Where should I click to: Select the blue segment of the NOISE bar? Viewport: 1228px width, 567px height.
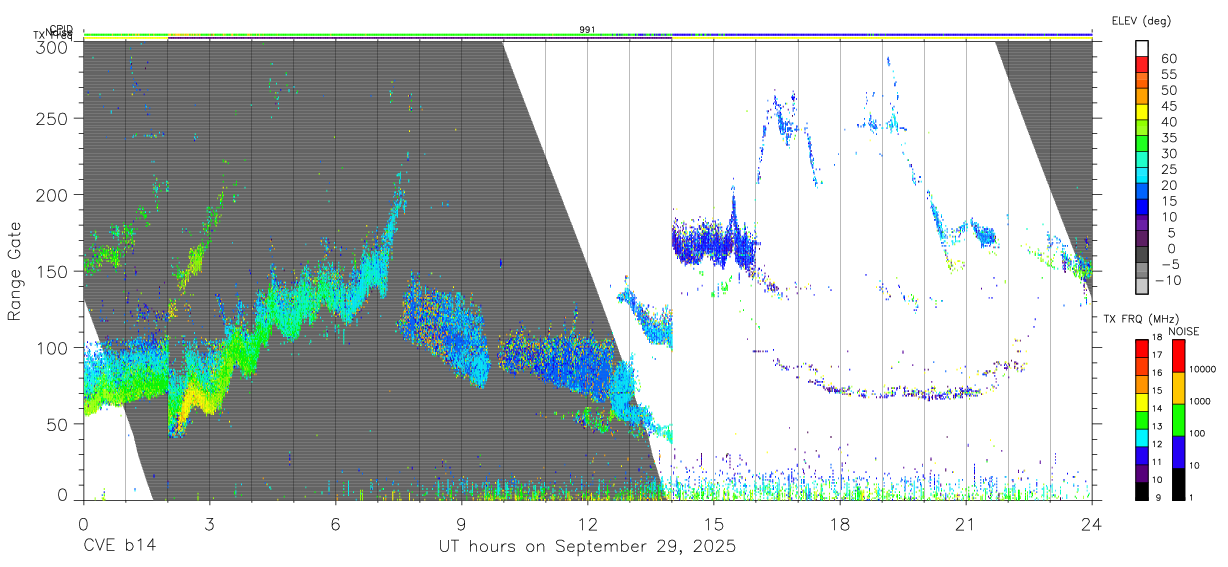tap(1178, 451)
